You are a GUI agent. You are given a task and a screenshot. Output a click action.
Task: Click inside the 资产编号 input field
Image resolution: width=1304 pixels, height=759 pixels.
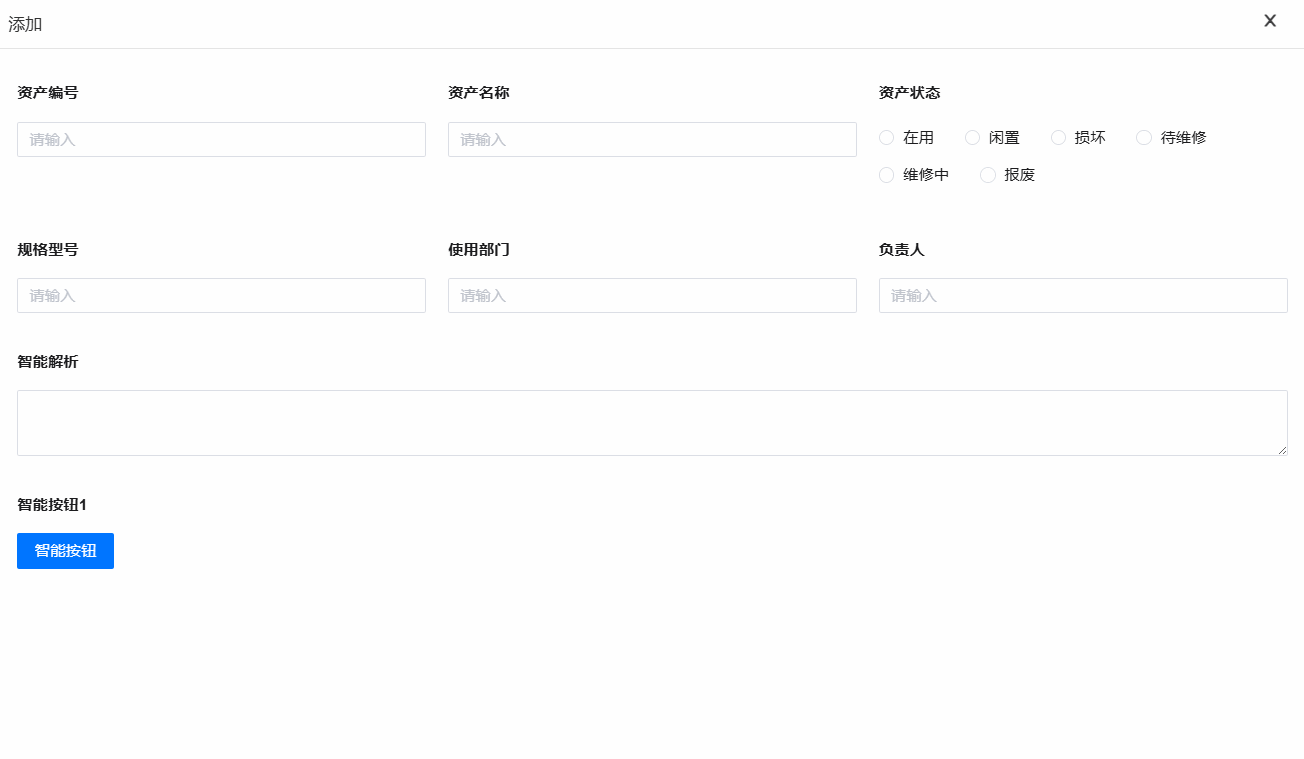(220, 139)
